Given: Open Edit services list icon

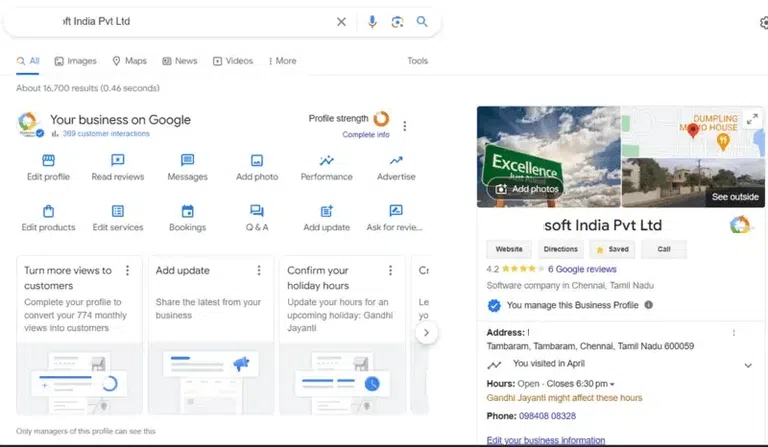Looking at the screenshot, I should [x=118, y=211].
